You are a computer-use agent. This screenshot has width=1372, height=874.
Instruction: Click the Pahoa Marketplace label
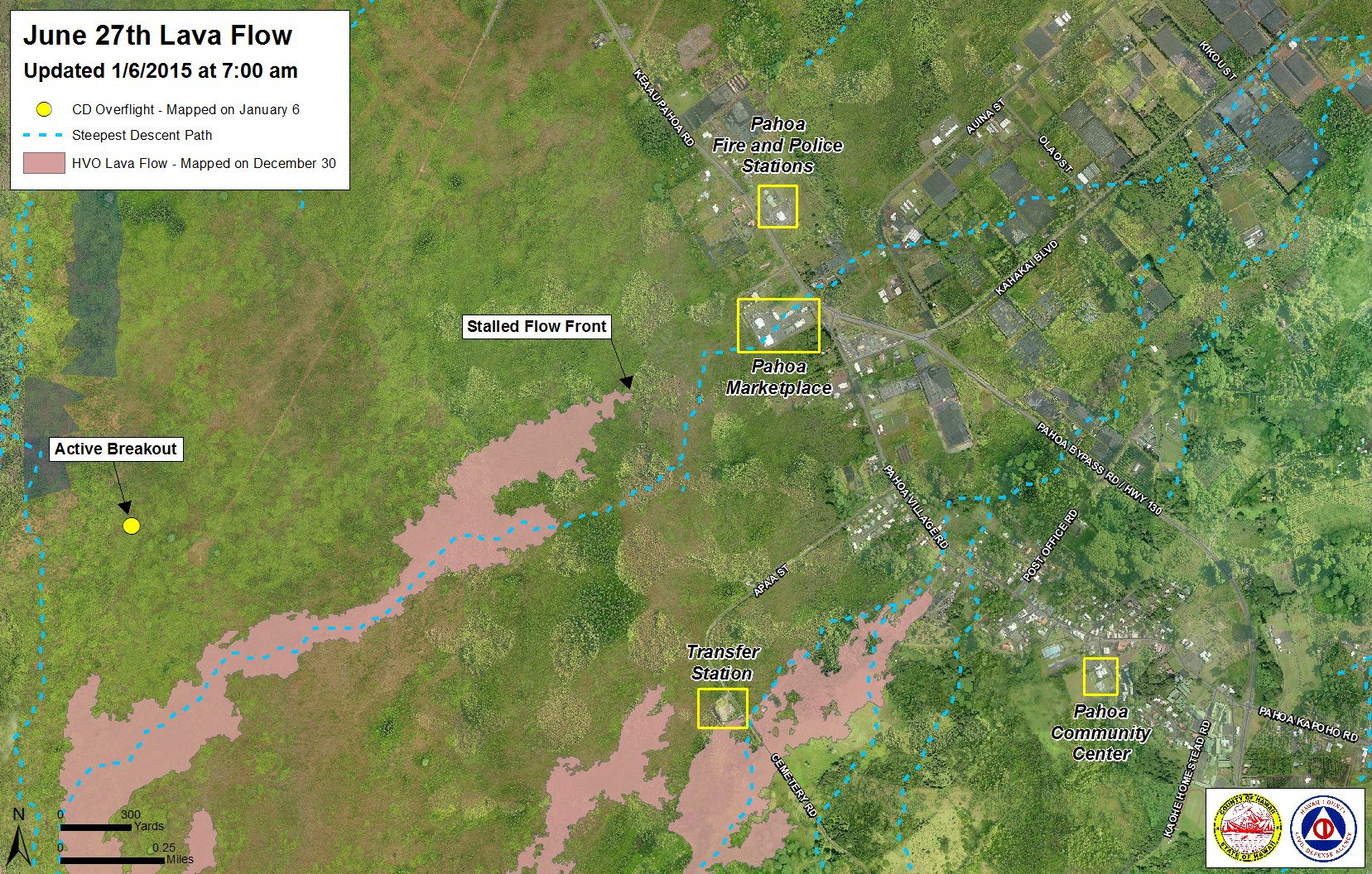coord(779,377)
